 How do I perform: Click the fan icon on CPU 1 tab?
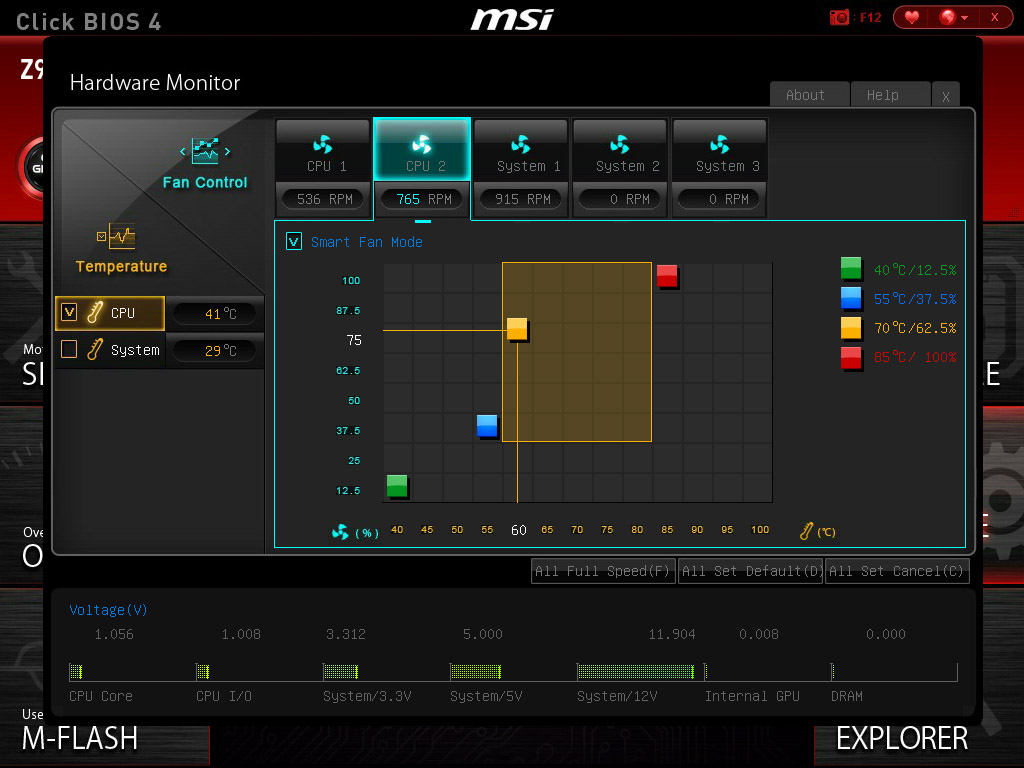[323, 144]
